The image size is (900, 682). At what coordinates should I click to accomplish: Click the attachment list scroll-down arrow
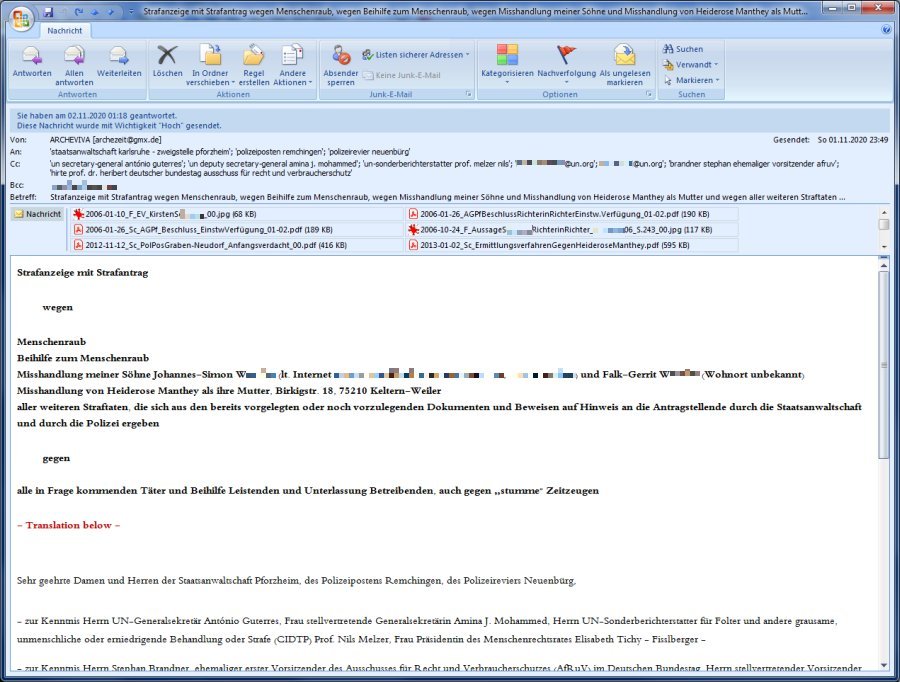(x=885, y=247)
